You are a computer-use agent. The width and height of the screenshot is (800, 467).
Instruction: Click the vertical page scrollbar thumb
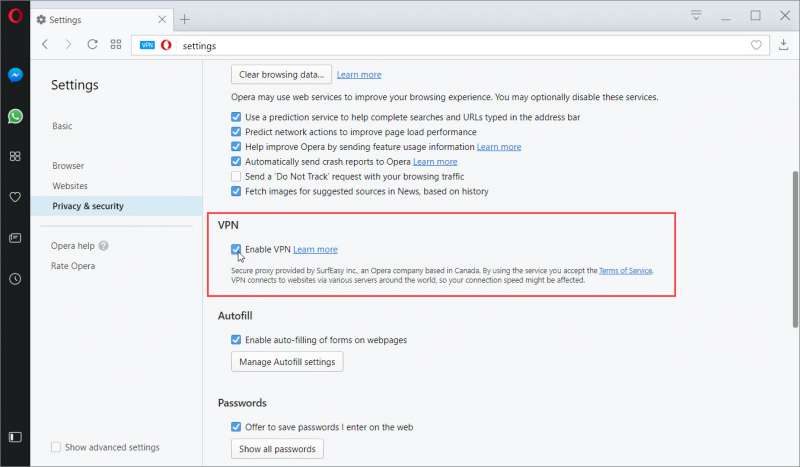point(795,250)
